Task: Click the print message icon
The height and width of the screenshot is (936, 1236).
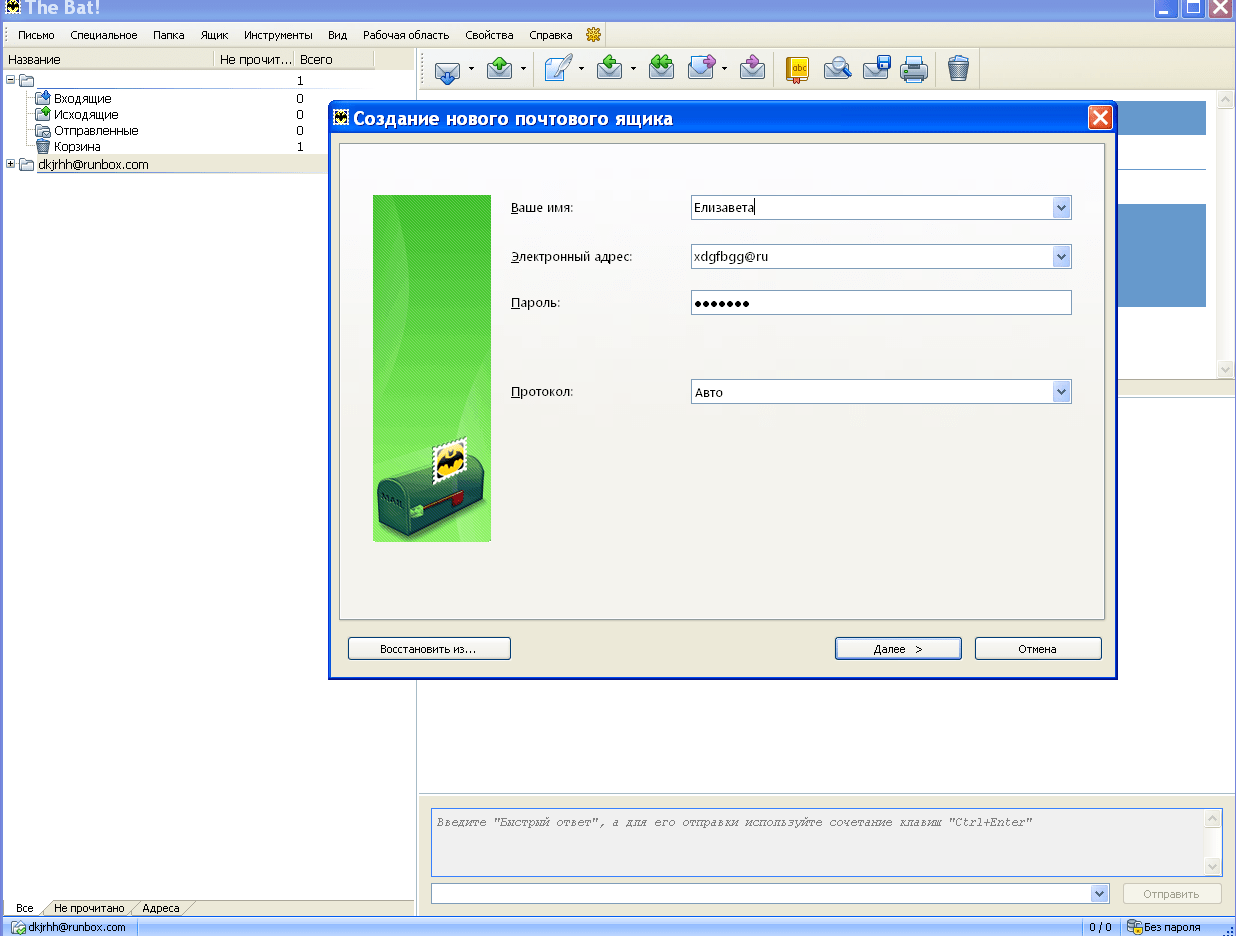Action: [914, 69]
